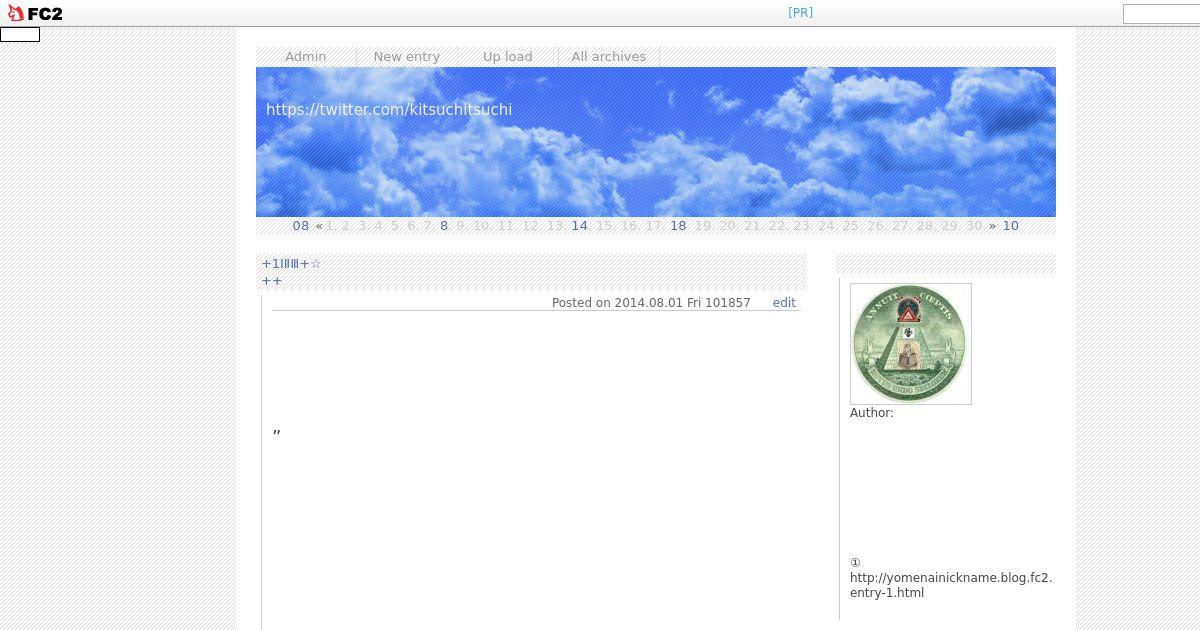Open calendar day 14 entries
This screenshot has height=630, width=1200.
click(x=580, y=226)
